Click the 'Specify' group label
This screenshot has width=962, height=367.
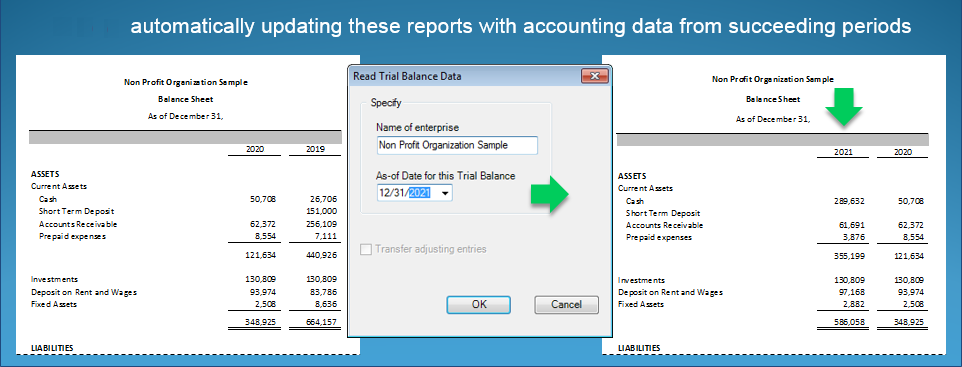pos(386,103)
